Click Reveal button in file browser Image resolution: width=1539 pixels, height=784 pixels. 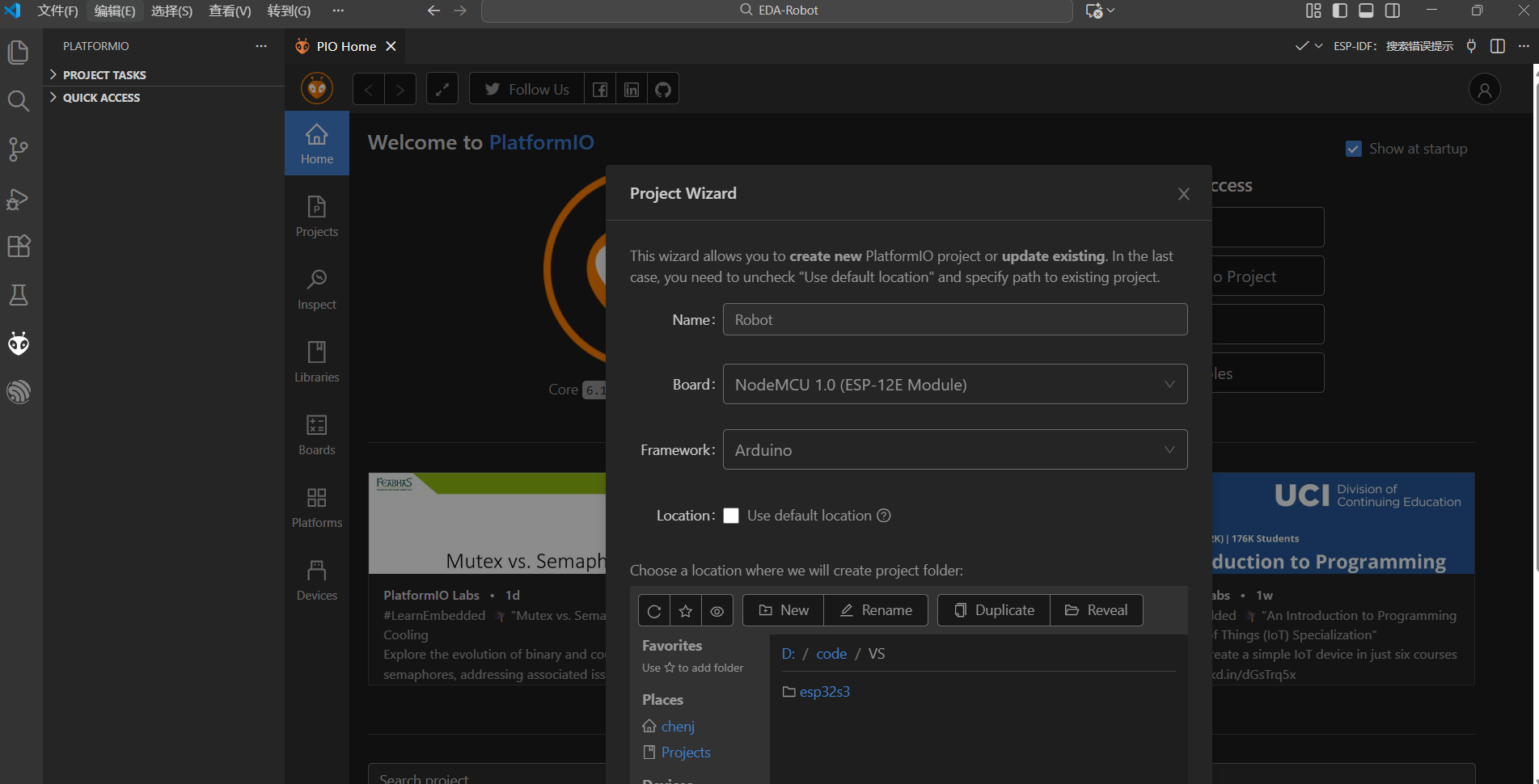pos(1096,610)
